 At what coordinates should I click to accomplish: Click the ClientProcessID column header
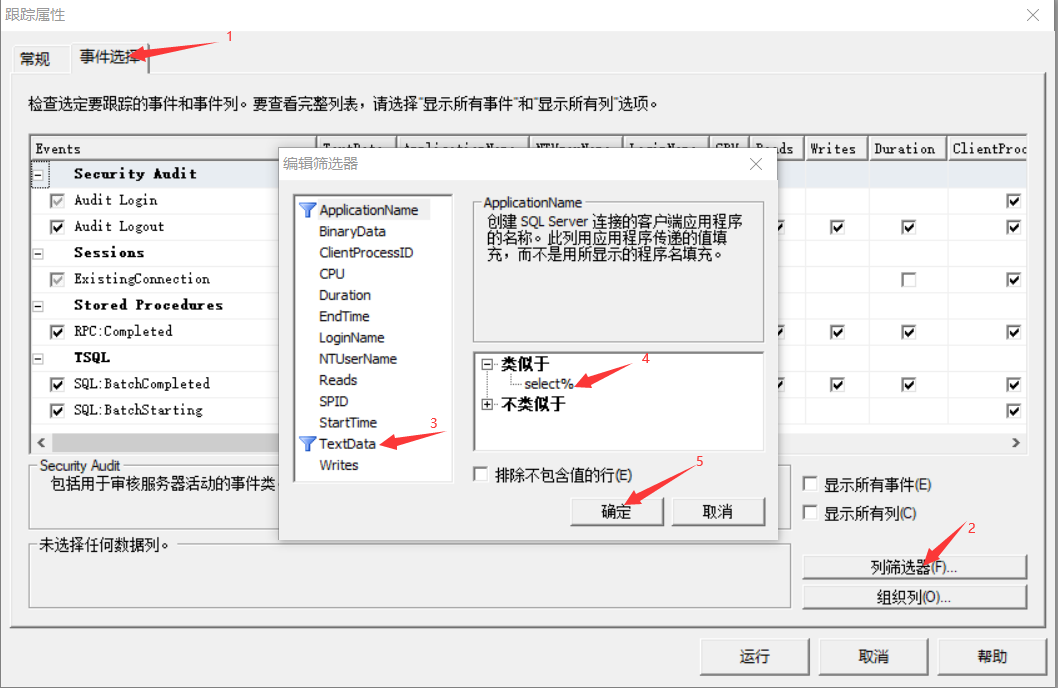coord(987,148)
